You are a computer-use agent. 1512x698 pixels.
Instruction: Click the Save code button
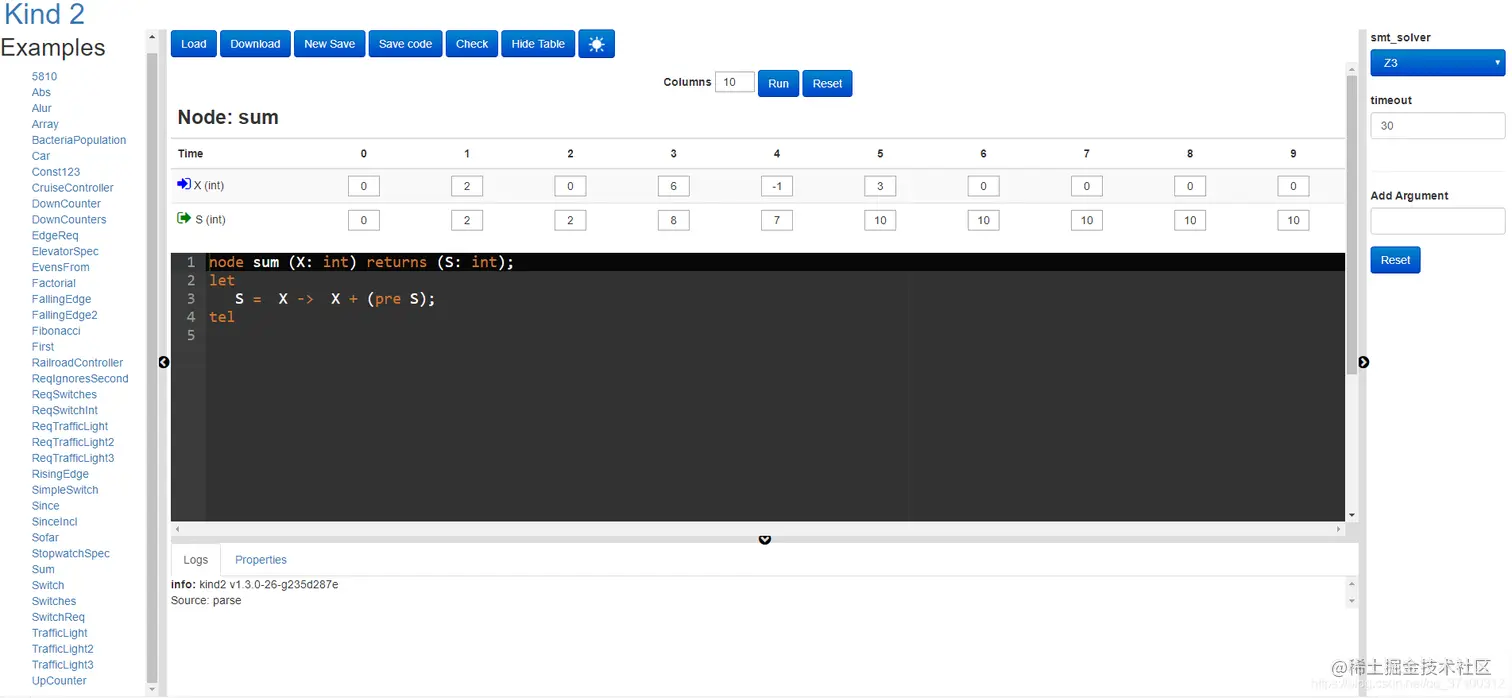[405, 44]
